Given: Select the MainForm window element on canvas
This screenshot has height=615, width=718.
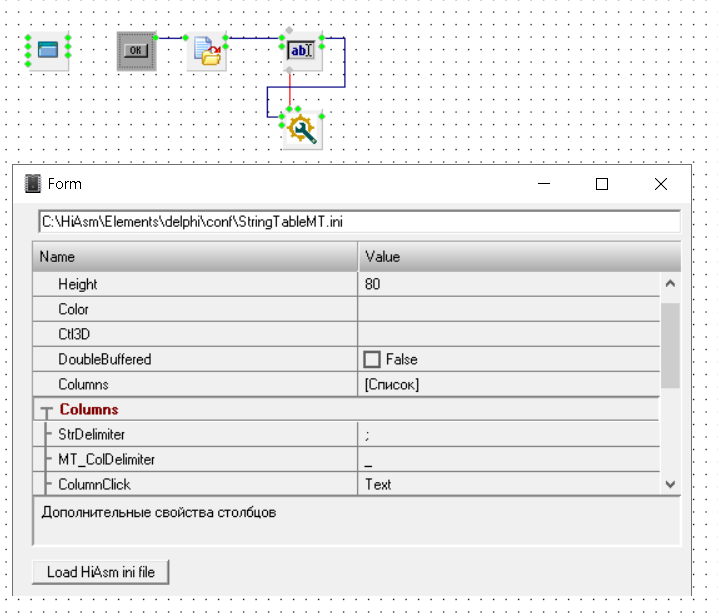Looking at the screenshot, I should click(48, 50).
